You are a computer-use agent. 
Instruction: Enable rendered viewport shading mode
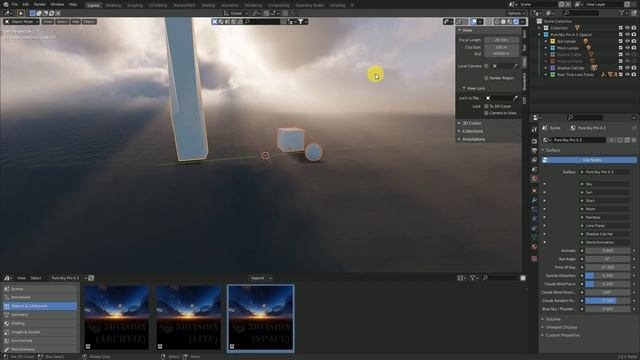point(516,22)
